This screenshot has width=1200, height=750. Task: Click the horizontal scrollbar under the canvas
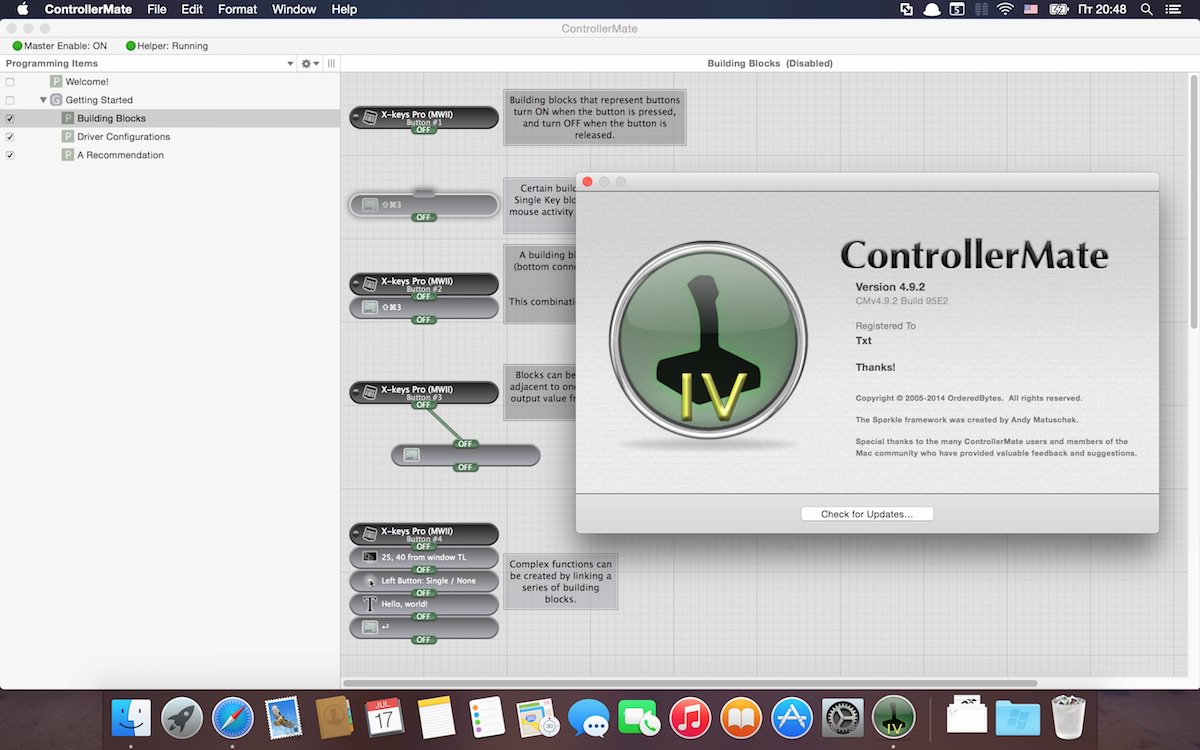click(690, 683)
